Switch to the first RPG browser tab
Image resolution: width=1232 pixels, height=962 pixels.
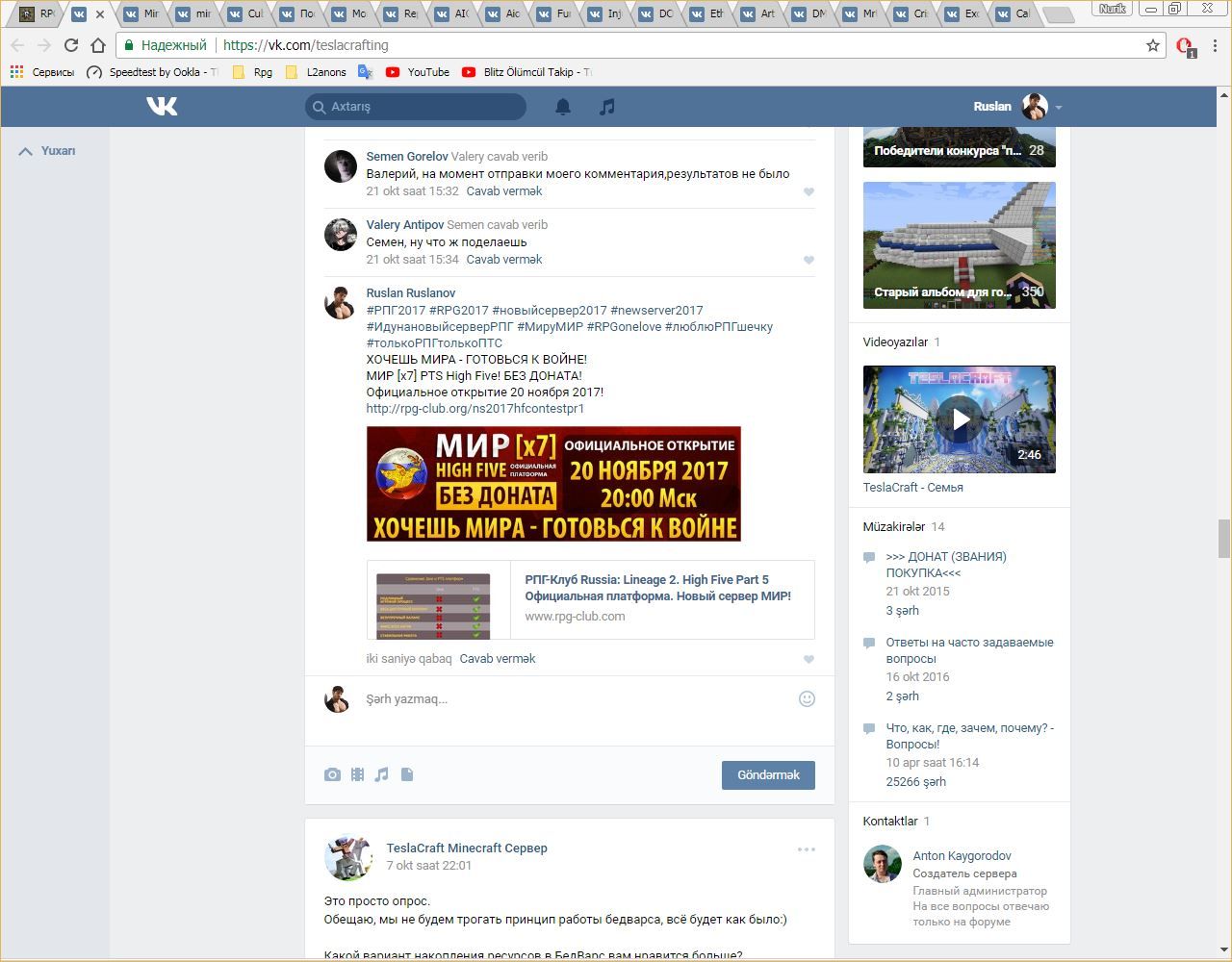[x=38, y=13]
